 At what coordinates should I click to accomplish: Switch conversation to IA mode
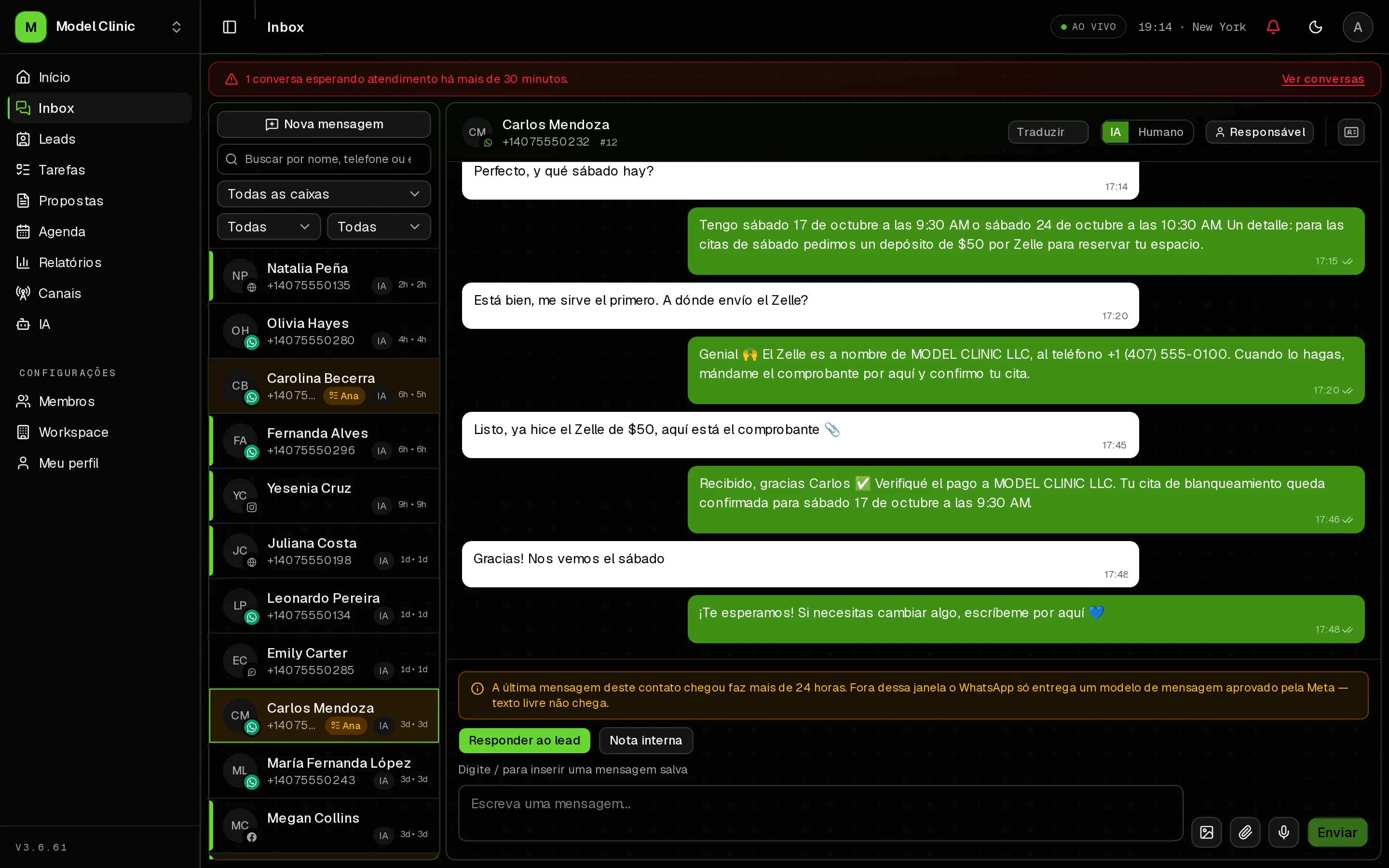click(x=1115, y=132)
